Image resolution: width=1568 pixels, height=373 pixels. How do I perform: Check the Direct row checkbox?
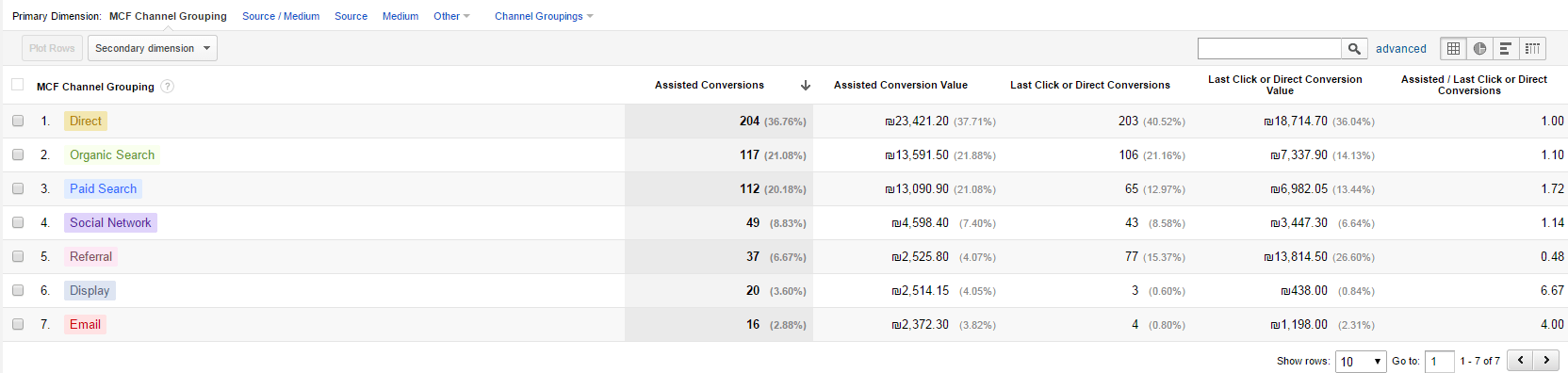tap(18, 121)
